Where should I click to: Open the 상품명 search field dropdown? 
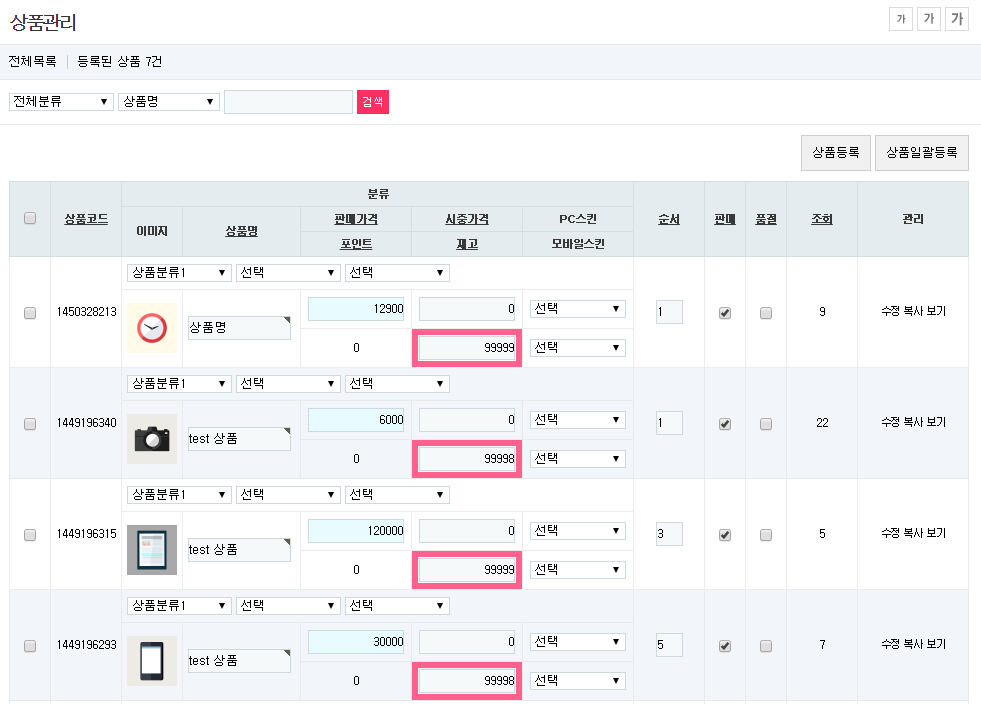pos(169,101)
